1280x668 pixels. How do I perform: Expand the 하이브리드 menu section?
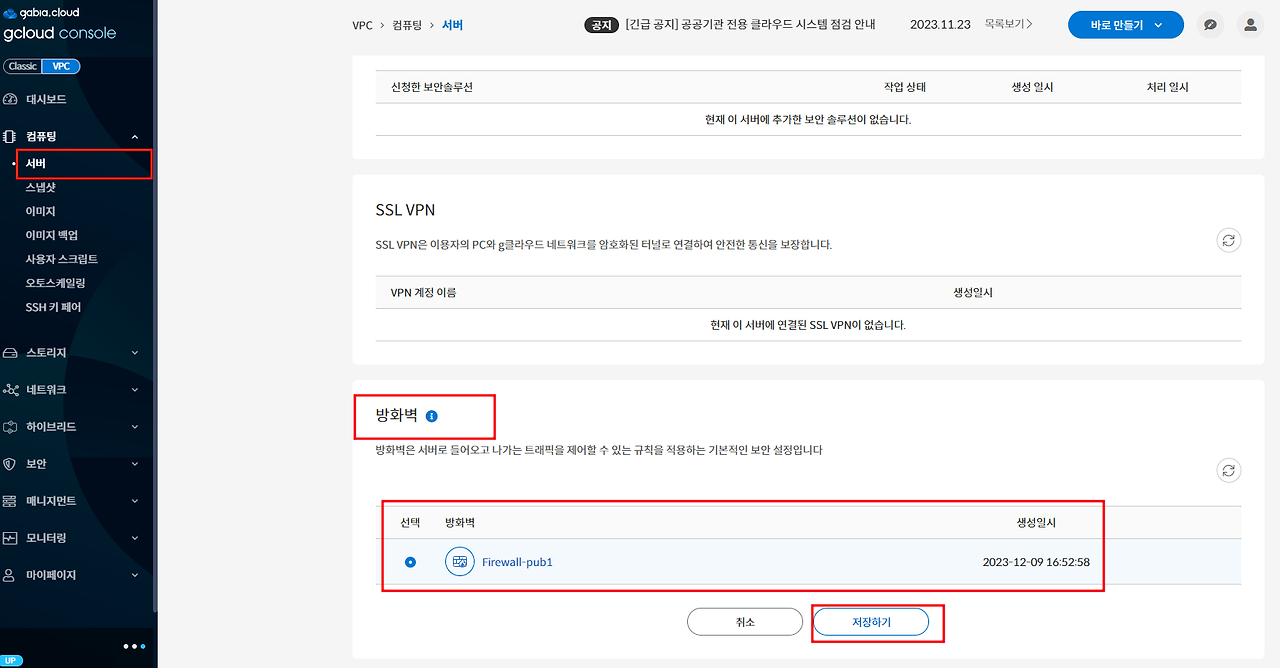[x=135, y=426]
